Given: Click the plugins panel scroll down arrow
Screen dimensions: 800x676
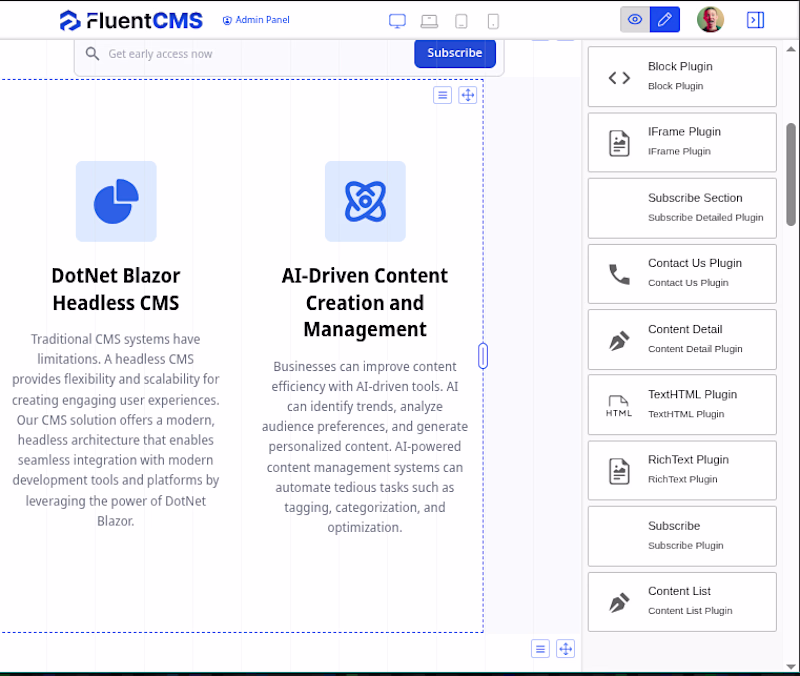Looking at the screenshot, I should coord(791,666).
